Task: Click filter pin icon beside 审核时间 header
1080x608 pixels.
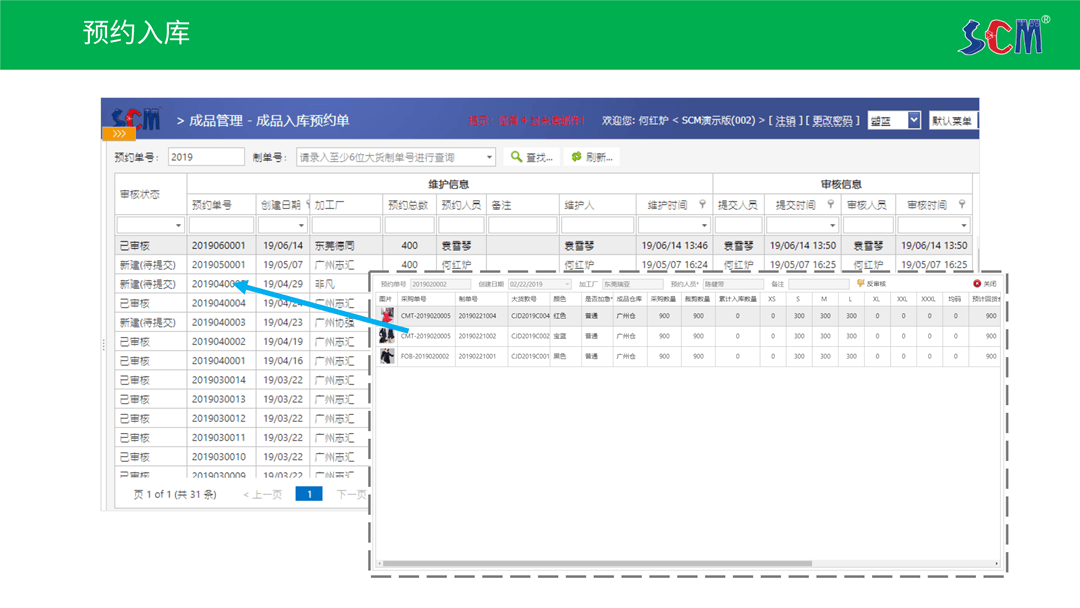Action: (x=961, y=205)
